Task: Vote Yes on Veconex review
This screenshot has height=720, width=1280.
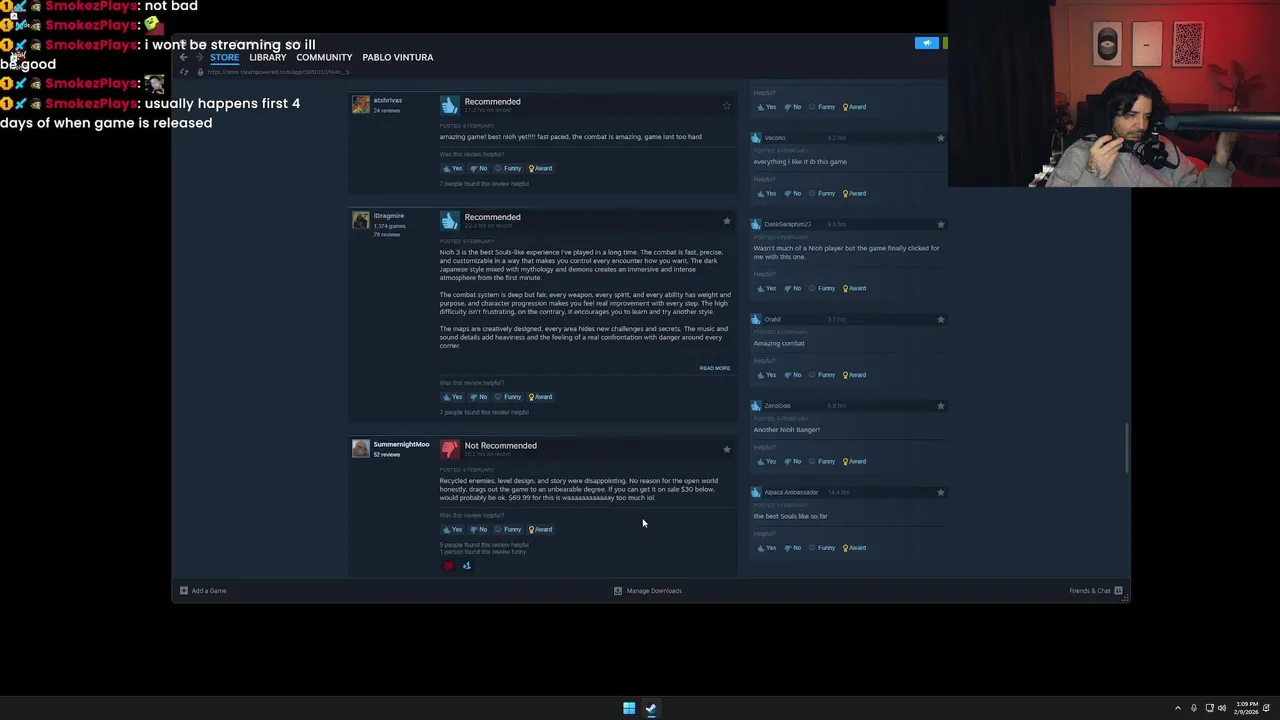Action: (x=766, y=193)
